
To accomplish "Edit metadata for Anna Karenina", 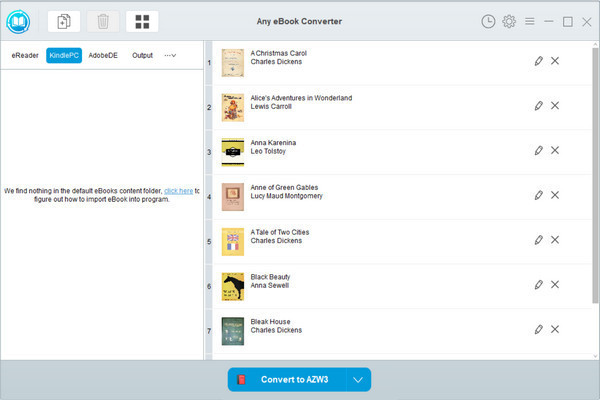I will click(x=538, y=150).
